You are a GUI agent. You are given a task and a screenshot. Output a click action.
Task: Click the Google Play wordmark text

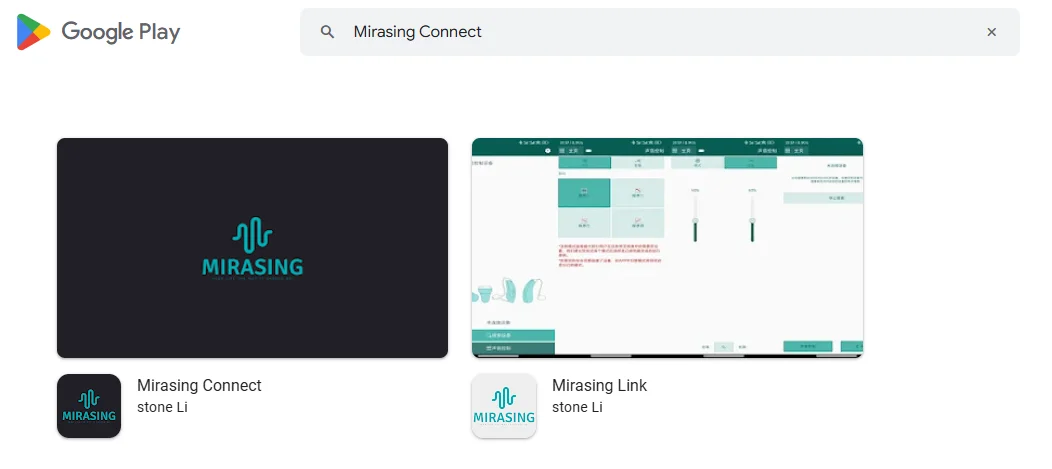click(121, 32)
